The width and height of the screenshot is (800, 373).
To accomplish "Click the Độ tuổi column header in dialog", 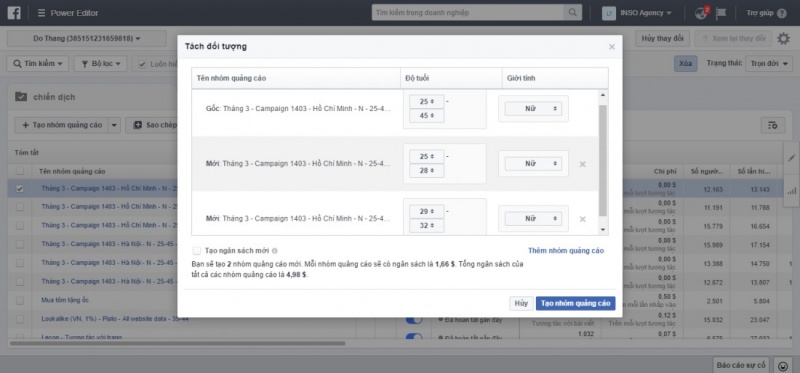I will coord(452,78).
